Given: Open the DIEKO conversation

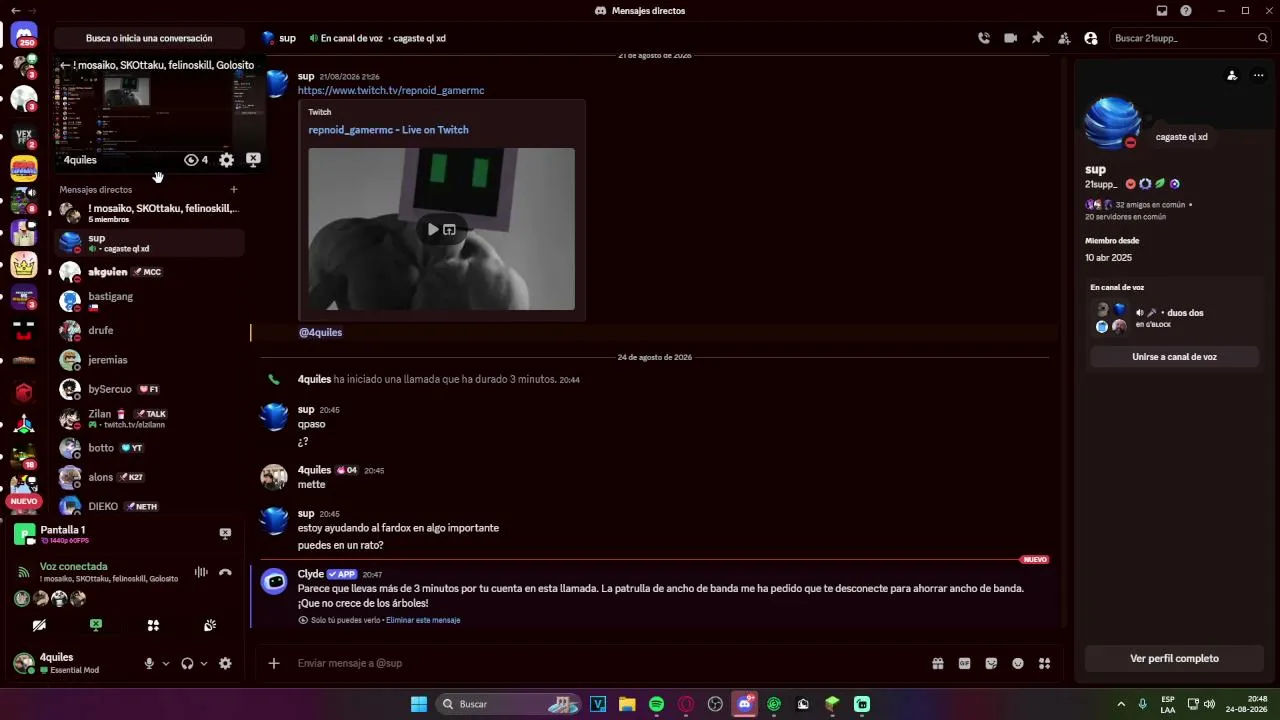Looking at the screenshot, I should [149, 506].
